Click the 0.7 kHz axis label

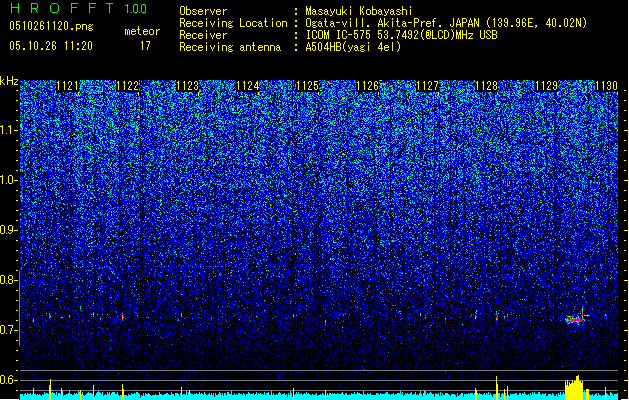[8, 330]
